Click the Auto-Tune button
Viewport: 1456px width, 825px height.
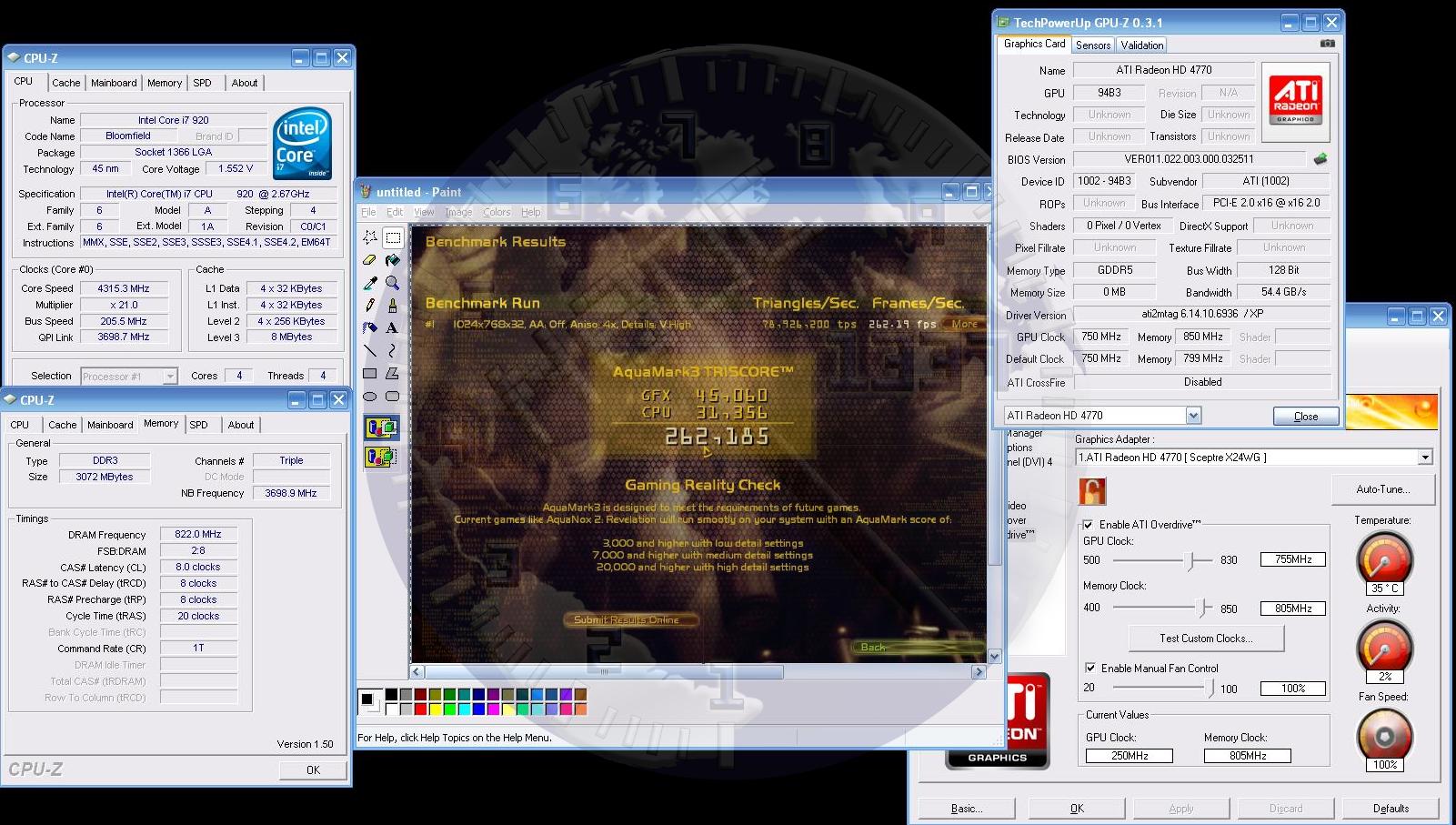click(1383, 489)
